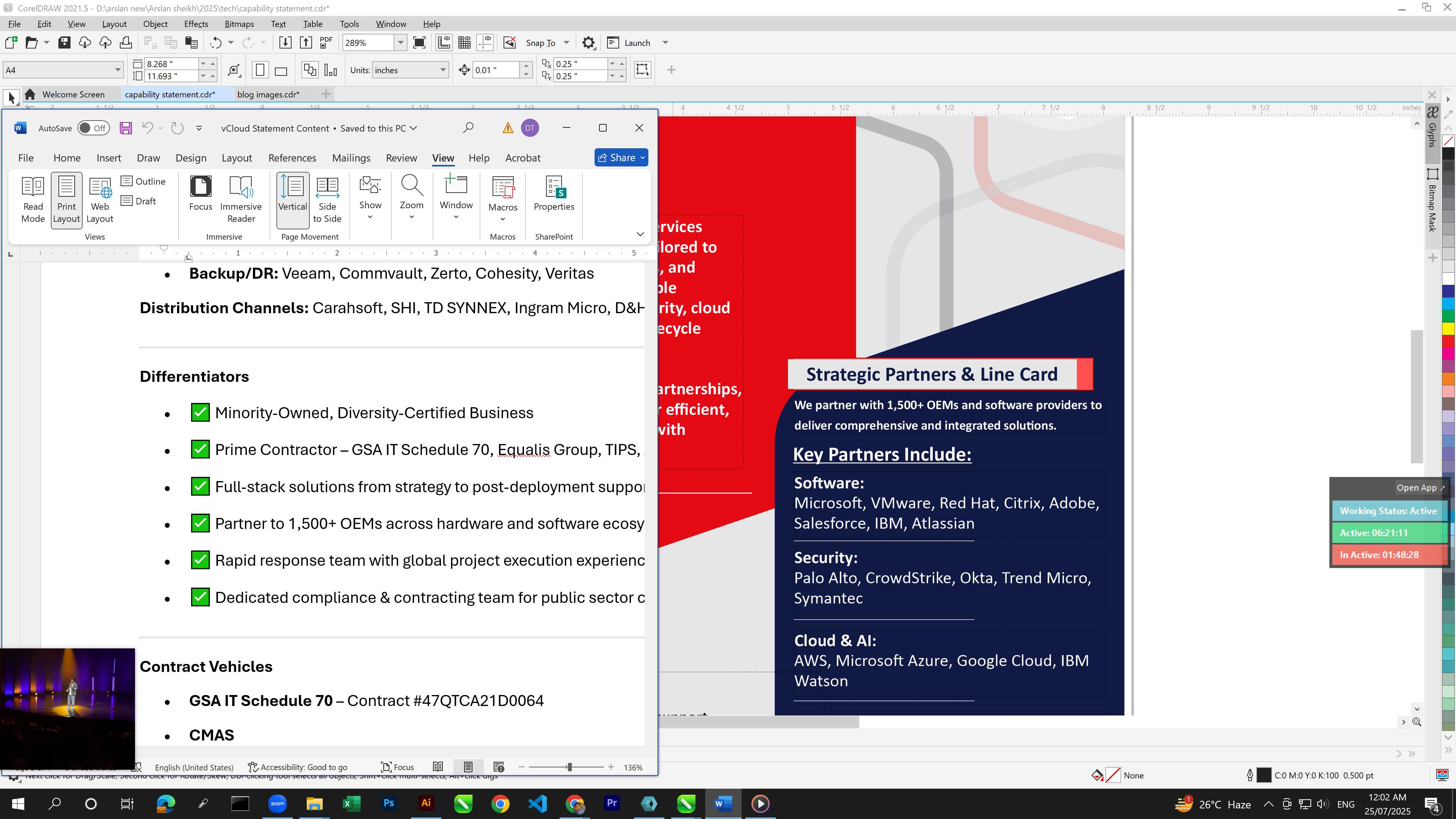Image resolution: width=1456 pixels, height=819 pixels.
Task: Toggle Print Layout in Word status bar
Action: pyautogui.click(x=468, y=767)
